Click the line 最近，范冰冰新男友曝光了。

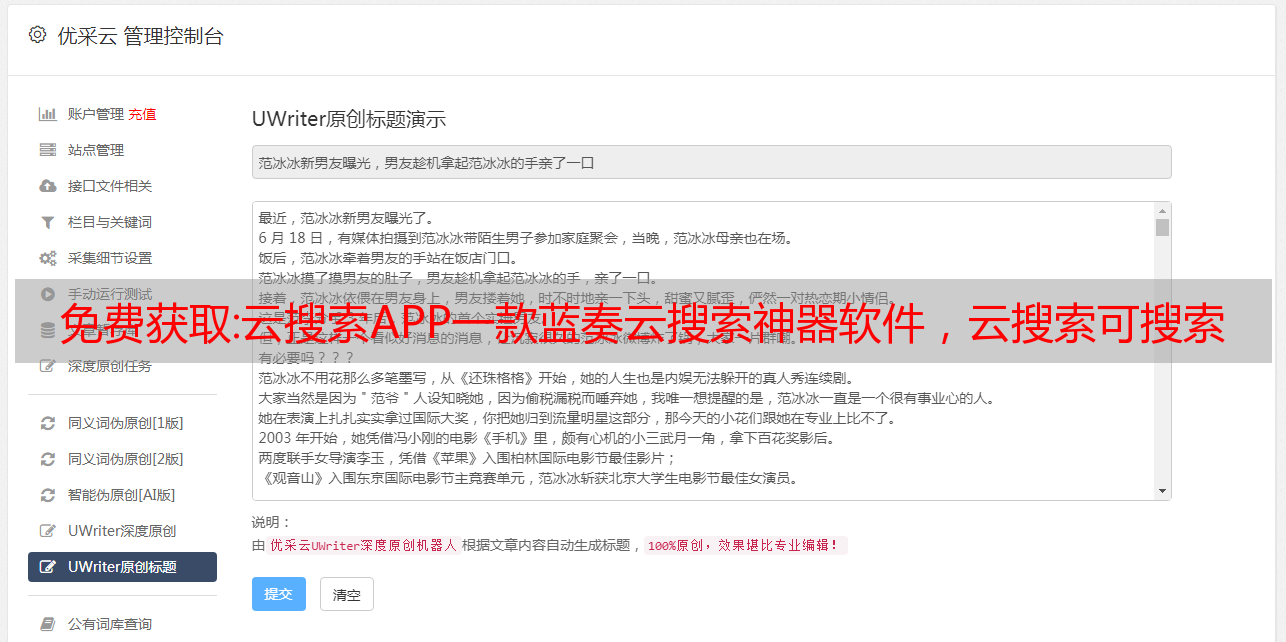pyautogui.click(x=345, y=218)
